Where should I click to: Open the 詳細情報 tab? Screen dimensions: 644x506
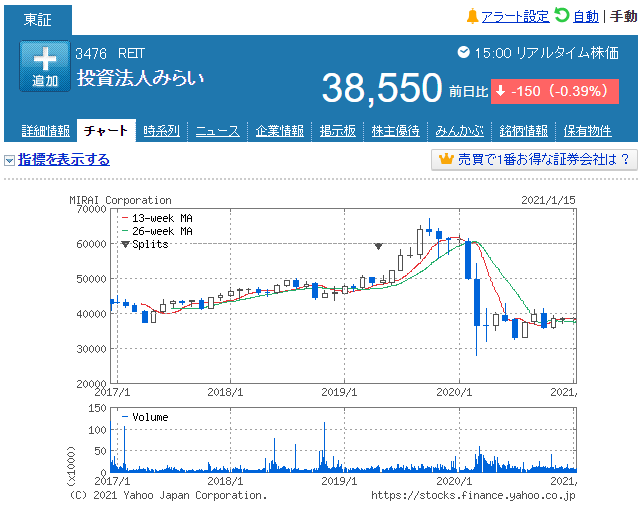tap(46, 131)
